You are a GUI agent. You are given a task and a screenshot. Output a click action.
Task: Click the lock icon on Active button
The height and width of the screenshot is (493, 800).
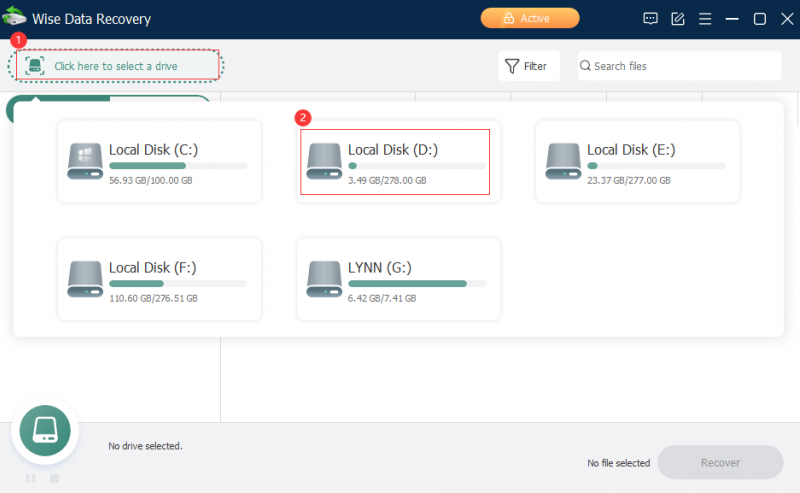coord(508,18)
